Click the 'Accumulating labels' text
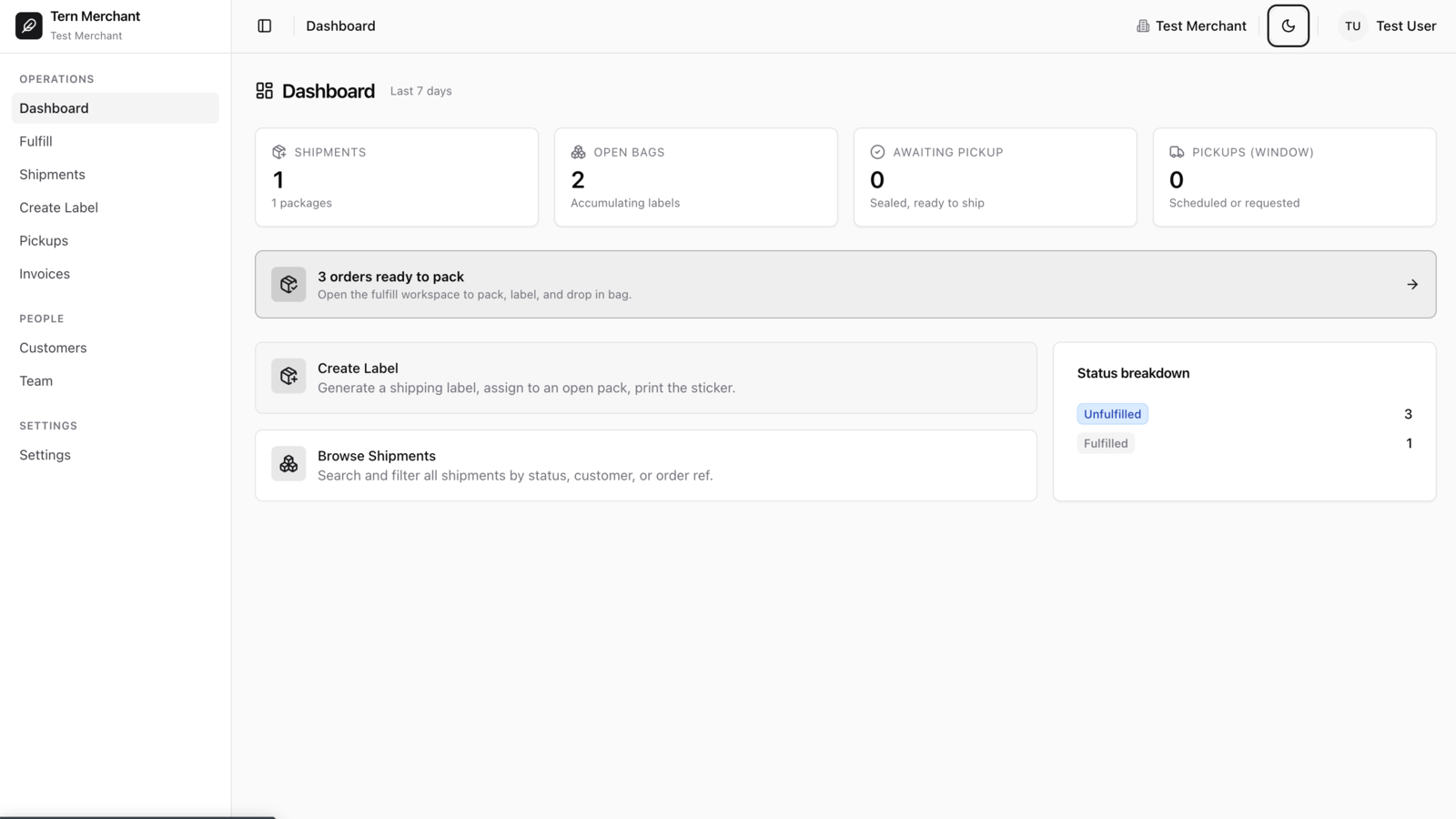Image resolution: width=1456 pixels, height=819 pixels. pos(625,203)
